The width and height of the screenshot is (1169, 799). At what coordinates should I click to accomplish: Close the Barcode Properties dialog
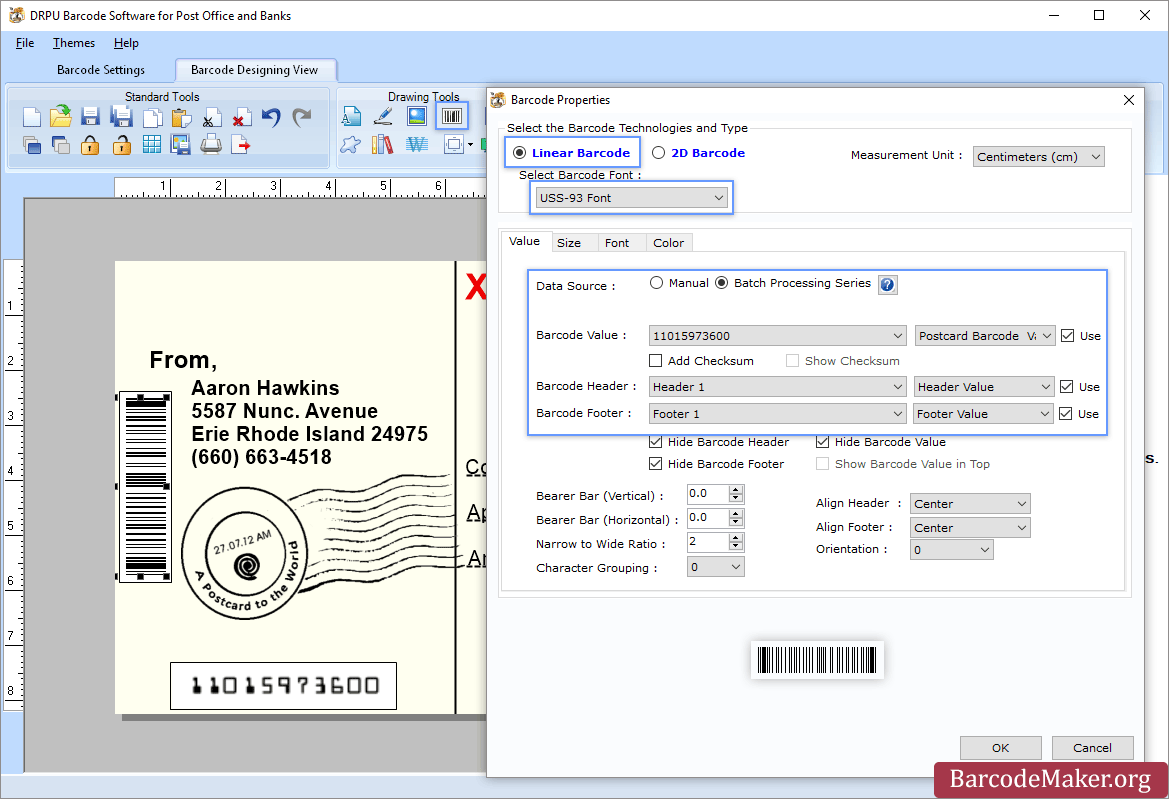(1129, 100)
